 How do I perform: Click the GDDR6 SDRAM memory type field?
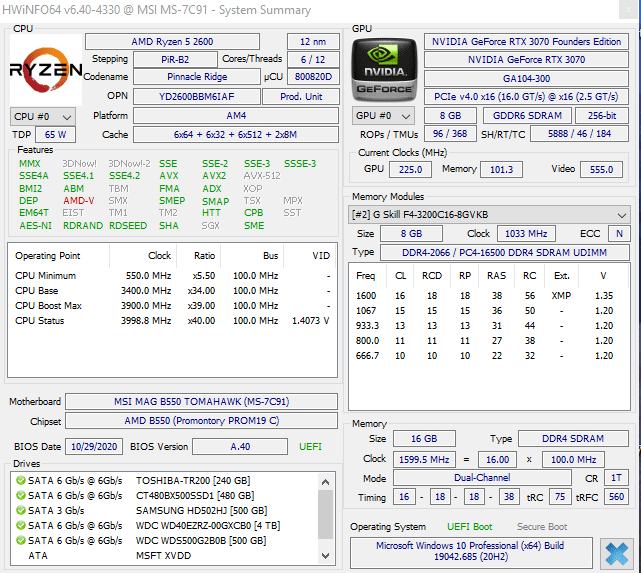(x=527, y=116)
